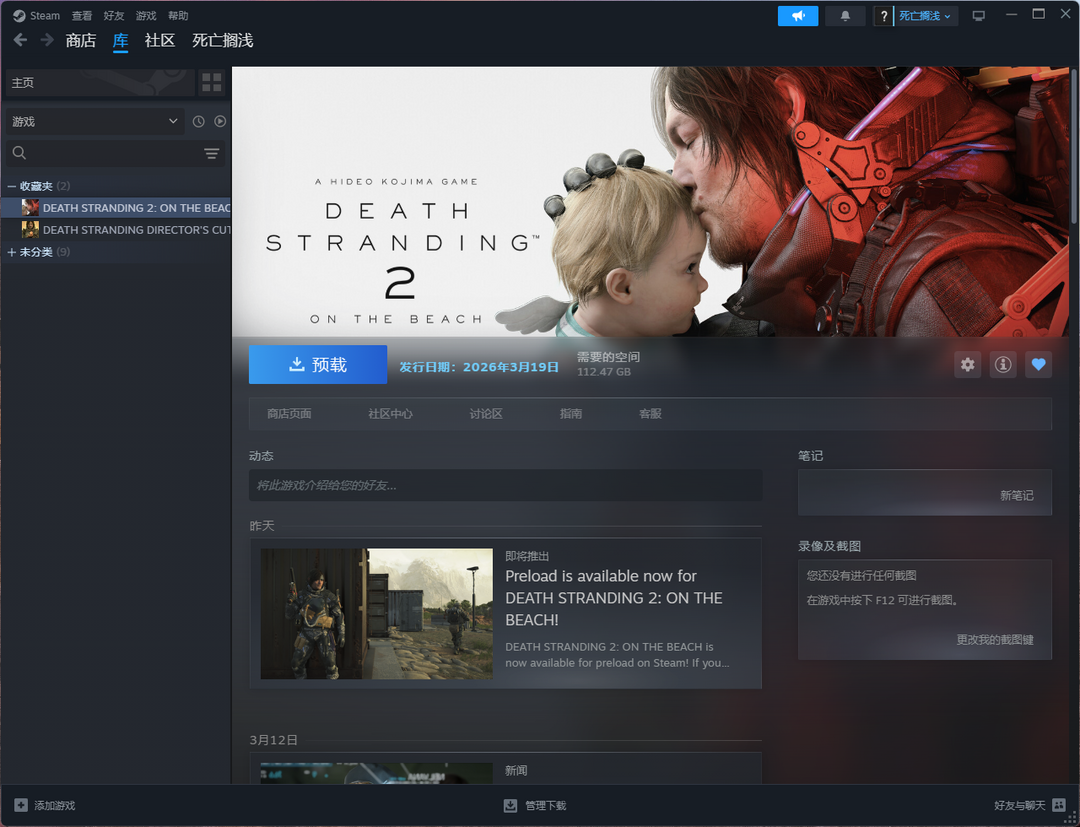The image size is (1080, 827).
Task: Switch to grid collections view icon
Action: tap(211, 83)
